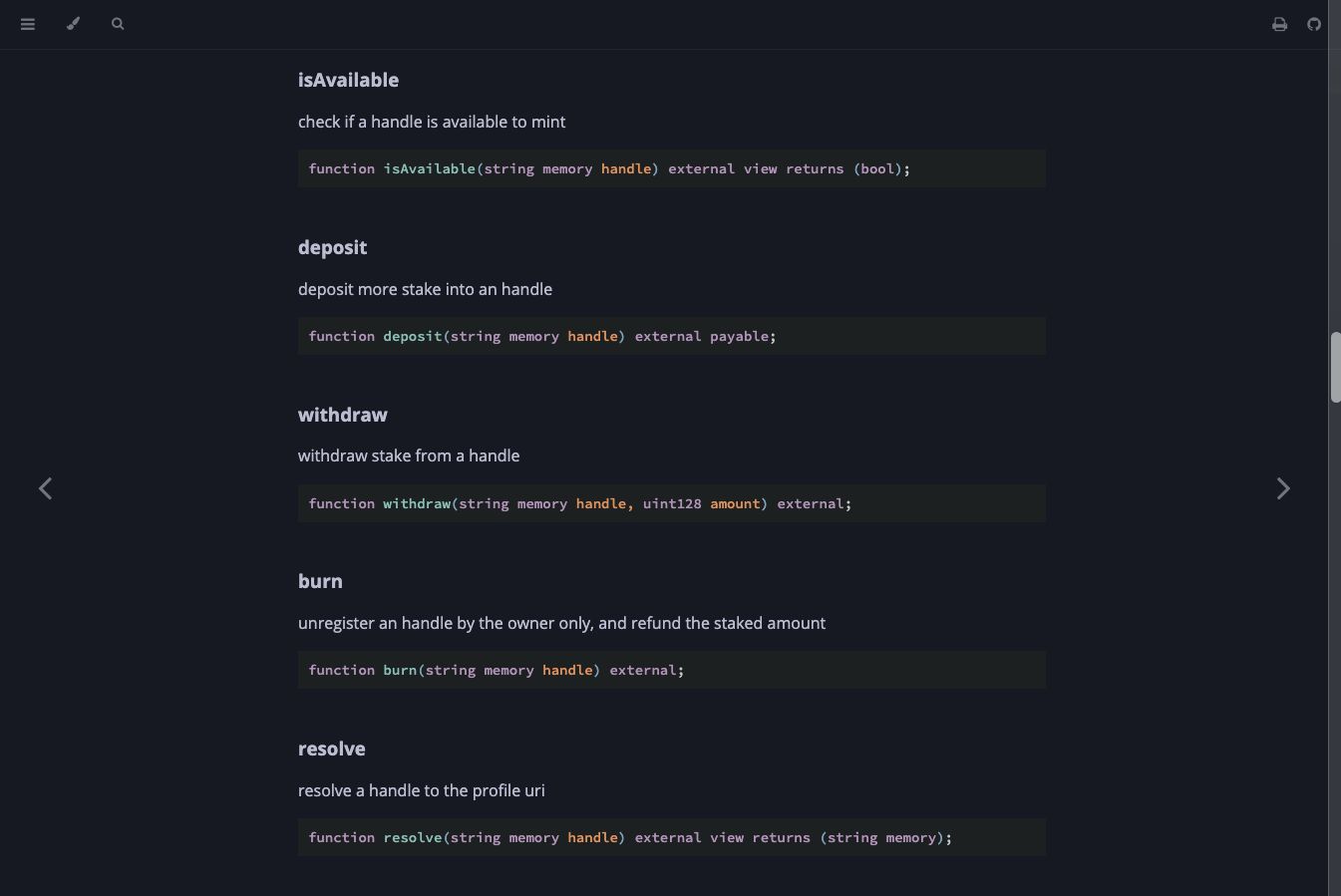Click the burn function code block
The image size is (1341, 896).
tap(672, 670)
